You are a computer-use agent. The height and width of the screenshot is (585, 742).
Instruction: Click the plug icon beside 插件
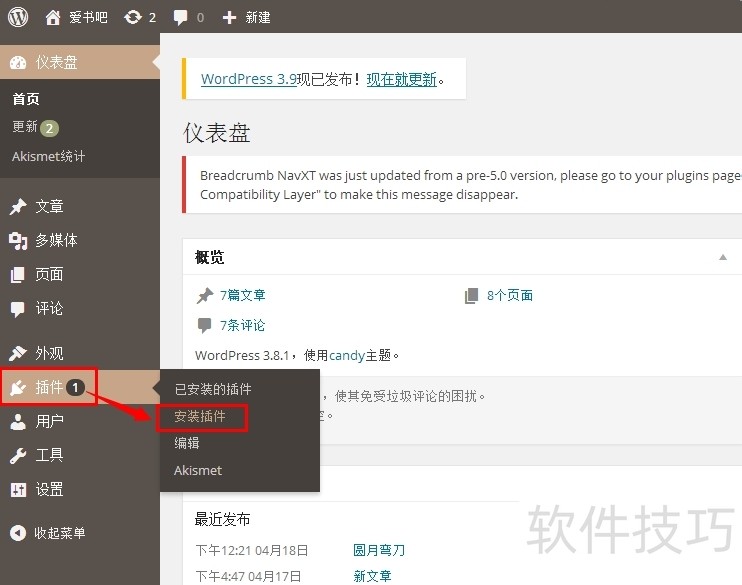point(18,388)
